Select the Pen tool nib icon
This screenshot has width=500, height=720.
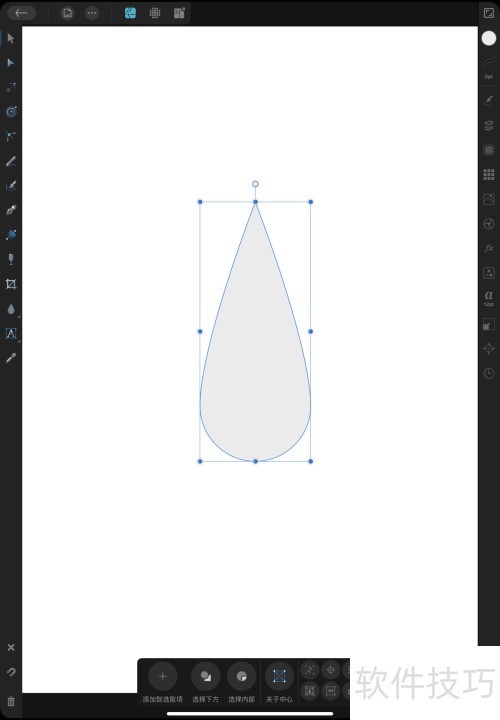pos(11,210)
